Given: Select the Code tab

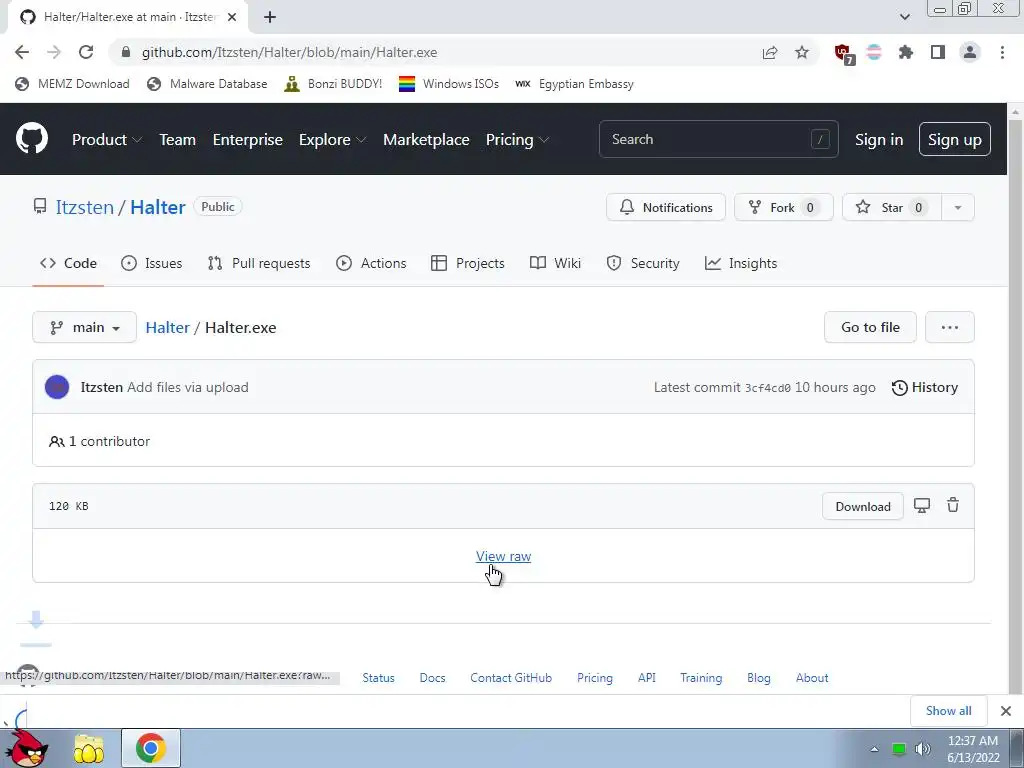Looking at the screenshot, I should point(68,263).
